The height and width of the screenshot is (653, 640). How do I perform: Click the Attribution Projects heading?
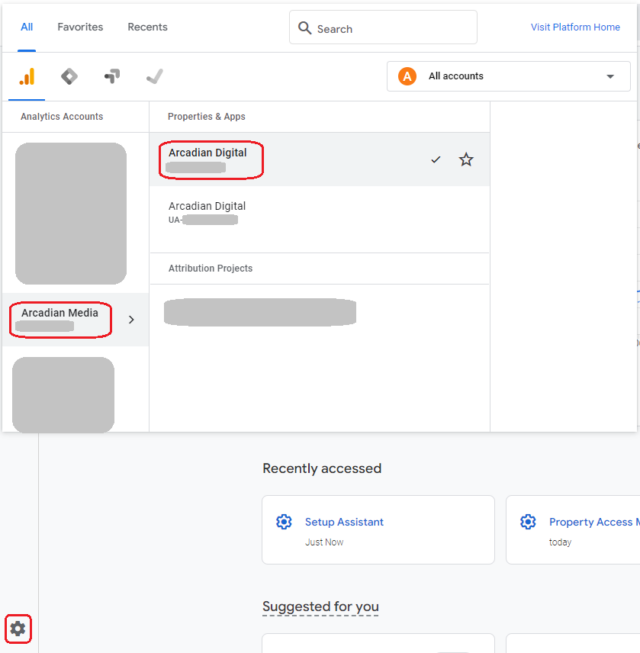click(x=210, y=268)
